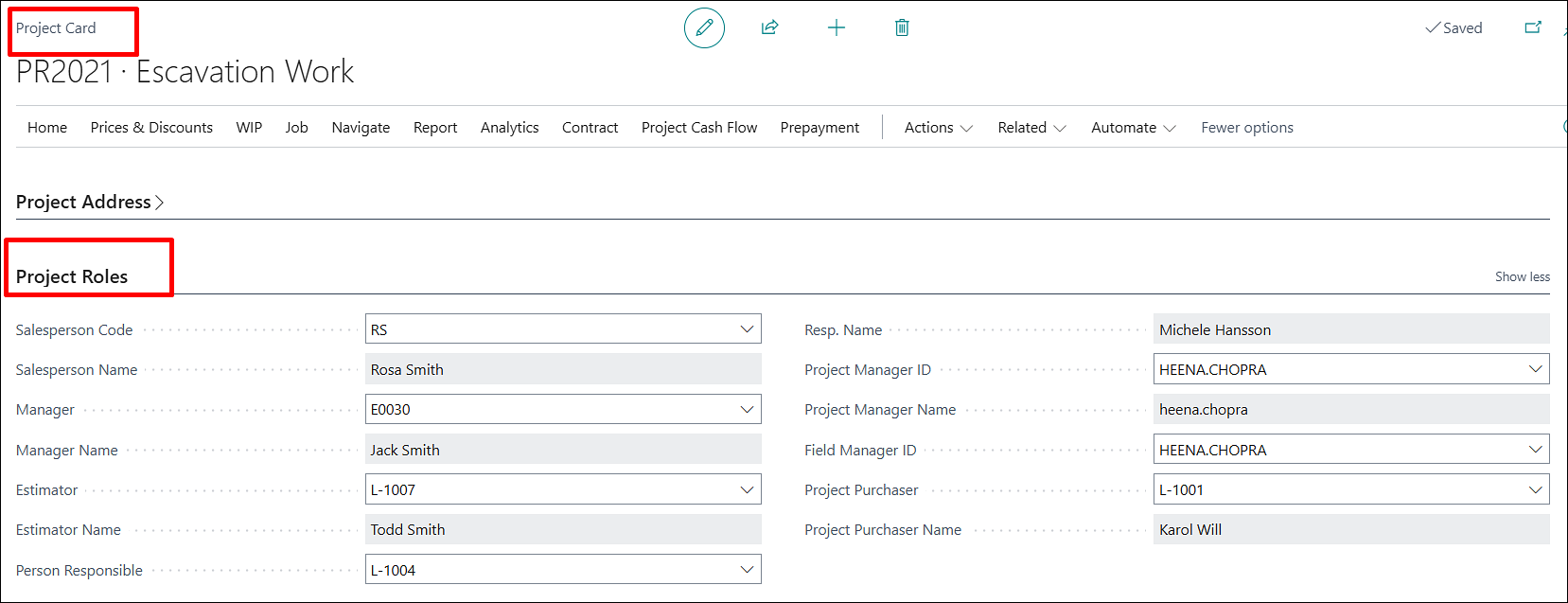
Task: Open the Prepayment tab
Action: [x=819, y=128]
